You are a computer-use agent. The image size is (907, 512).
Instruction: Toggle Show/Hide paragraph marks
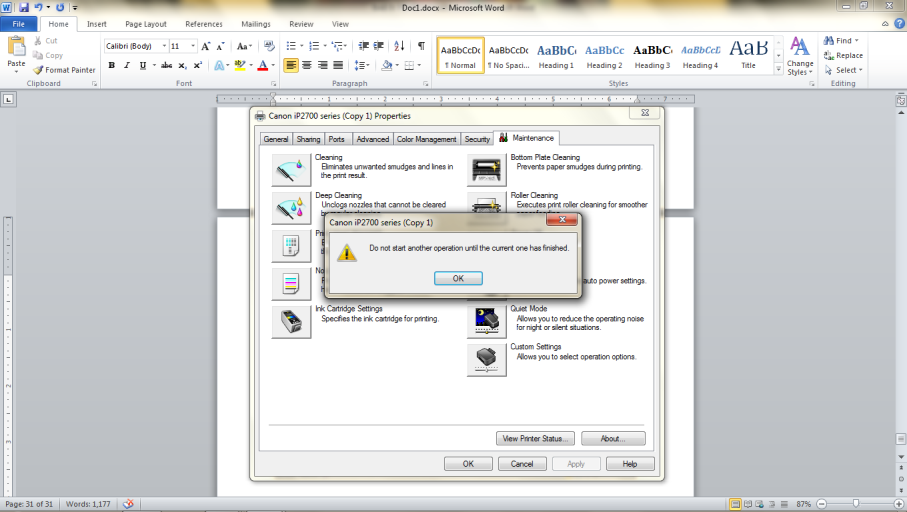[x=421, y=46]
